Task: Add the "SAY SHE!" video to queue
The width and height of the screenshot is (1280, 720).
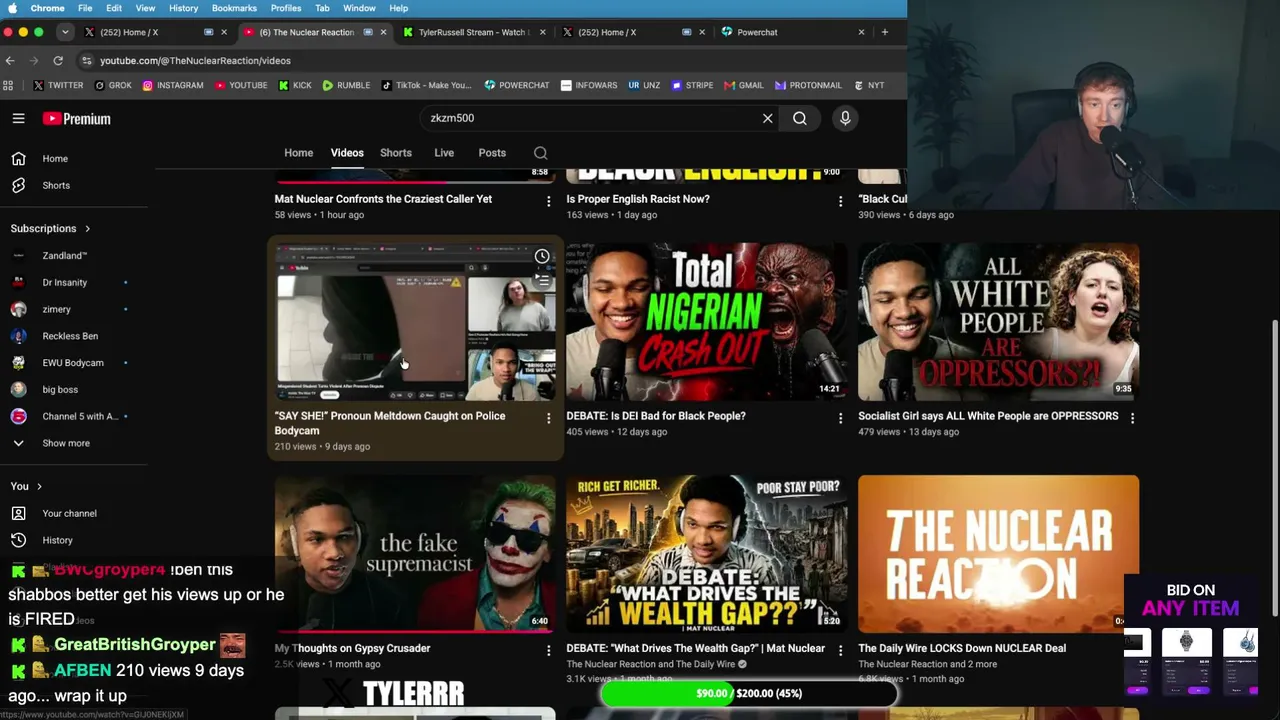Action: [544, 281]
